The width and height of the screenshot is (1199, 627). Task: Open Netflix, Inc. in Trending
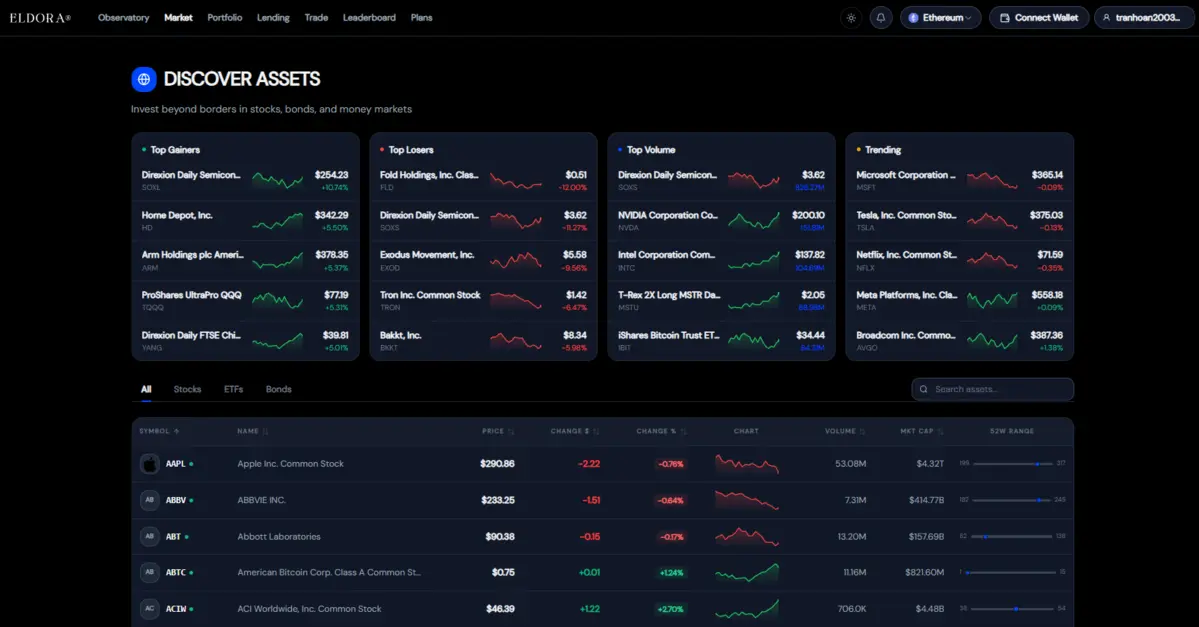[960, 261]
